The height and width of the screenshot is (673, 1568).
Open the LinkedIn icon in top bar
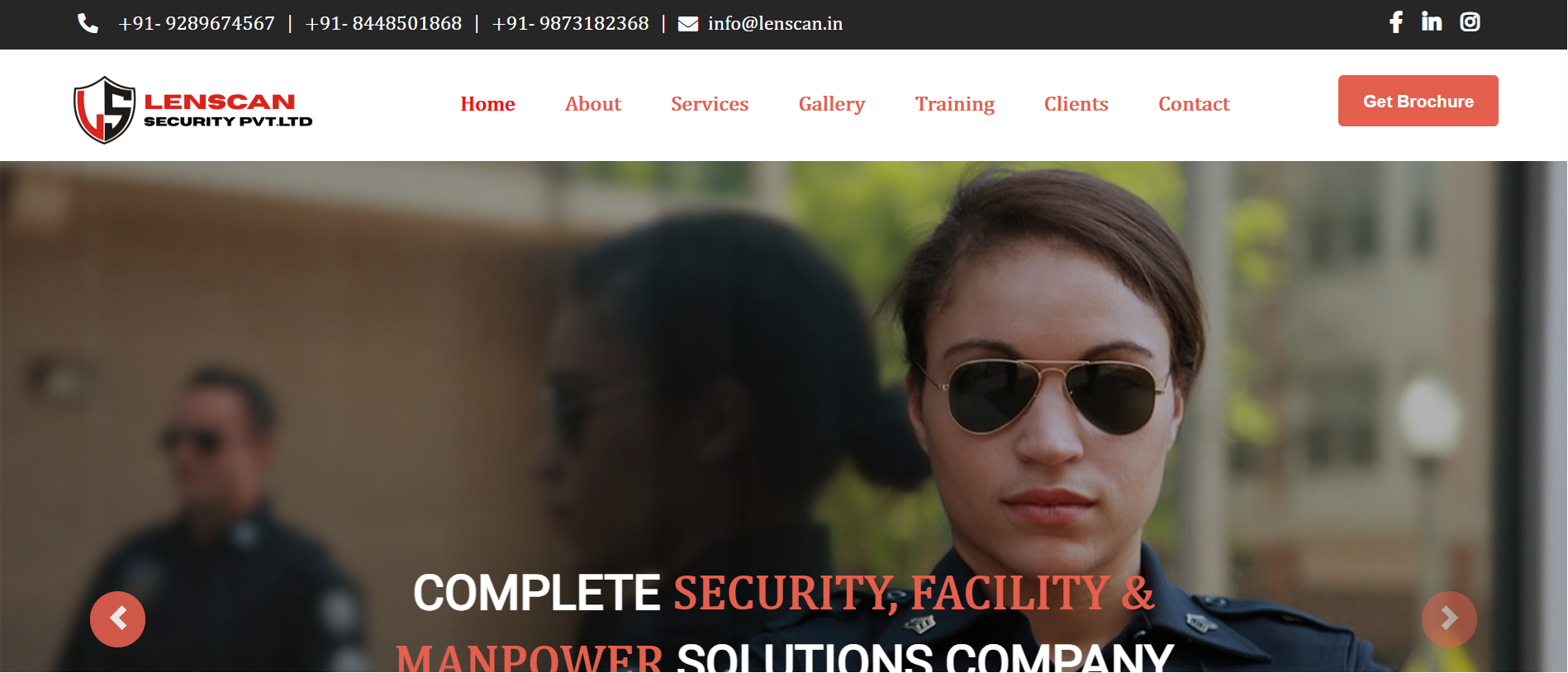(1432, 21)
